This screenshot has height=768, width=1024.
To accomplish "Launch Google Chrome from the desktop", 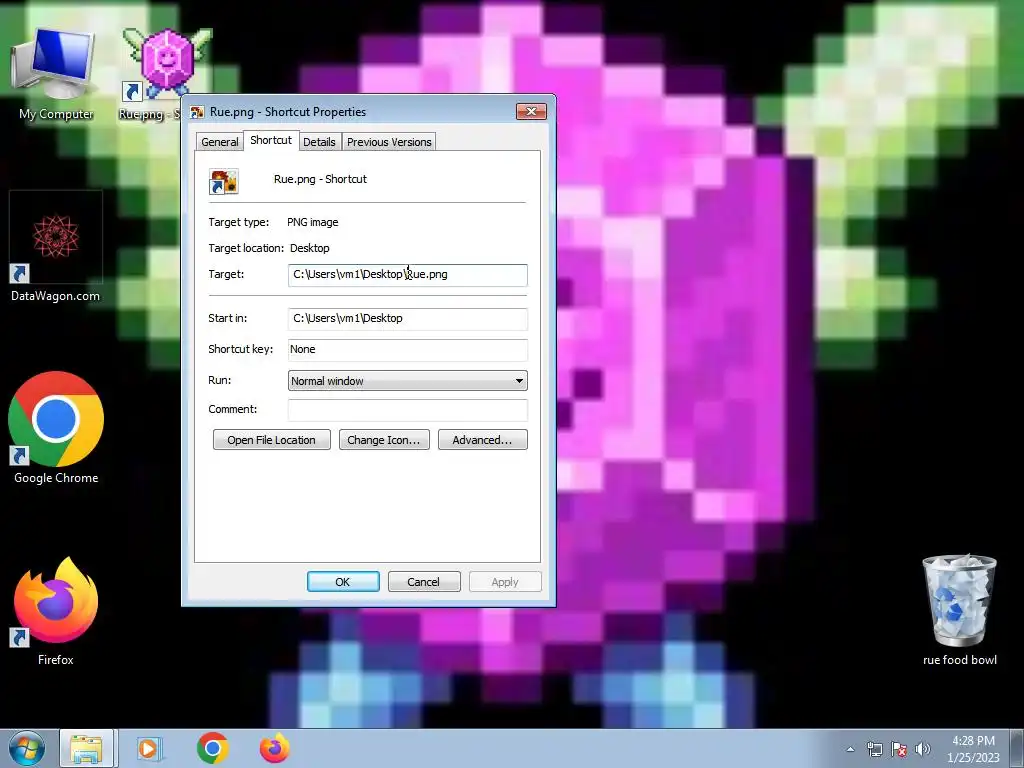I will (x=56, y=428).
